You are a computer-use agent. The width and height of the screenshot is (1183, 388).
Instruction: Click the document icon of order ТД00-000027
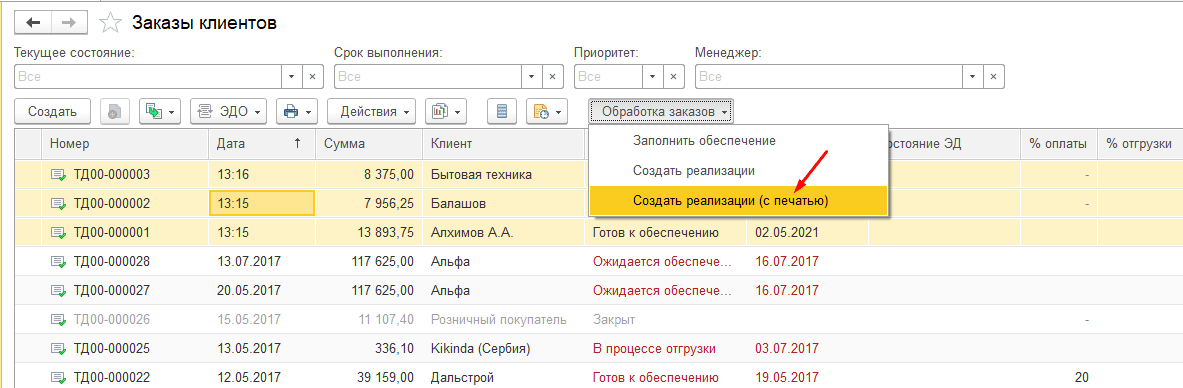[58, 291]
